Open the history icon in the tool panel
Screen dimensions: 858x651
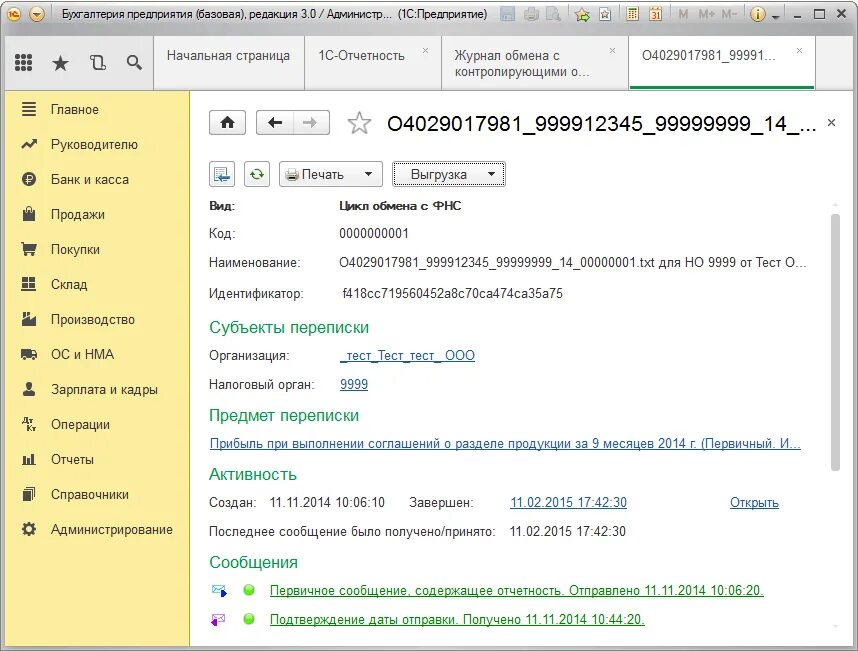(x=97, y=63)
